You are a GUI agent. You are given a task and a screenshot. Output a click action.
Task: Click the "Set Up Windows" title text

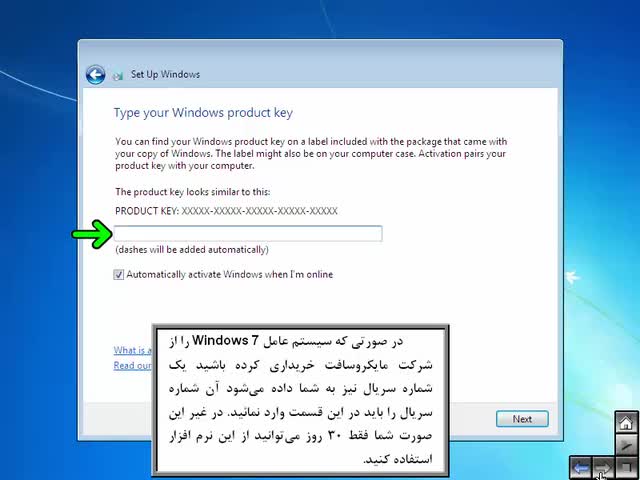tap(165, 75)
